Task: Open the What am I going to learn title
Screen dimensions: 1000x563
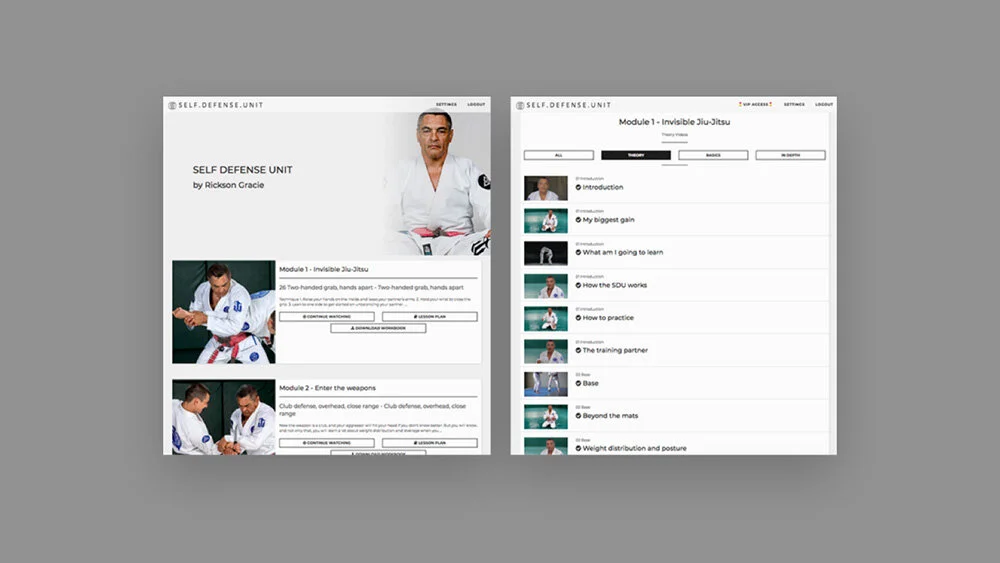Action: point(622,252)
